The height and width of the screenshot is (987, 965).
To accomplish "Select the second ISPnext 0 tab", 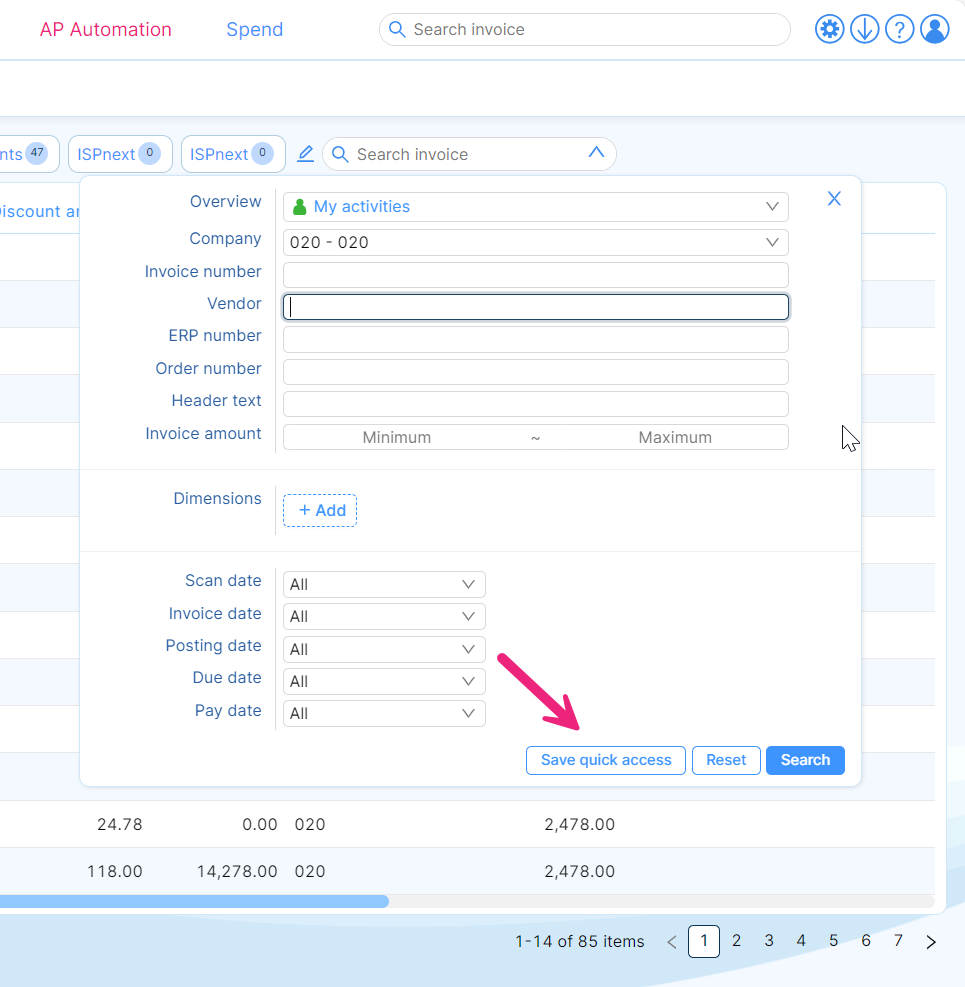I will 233,154.
